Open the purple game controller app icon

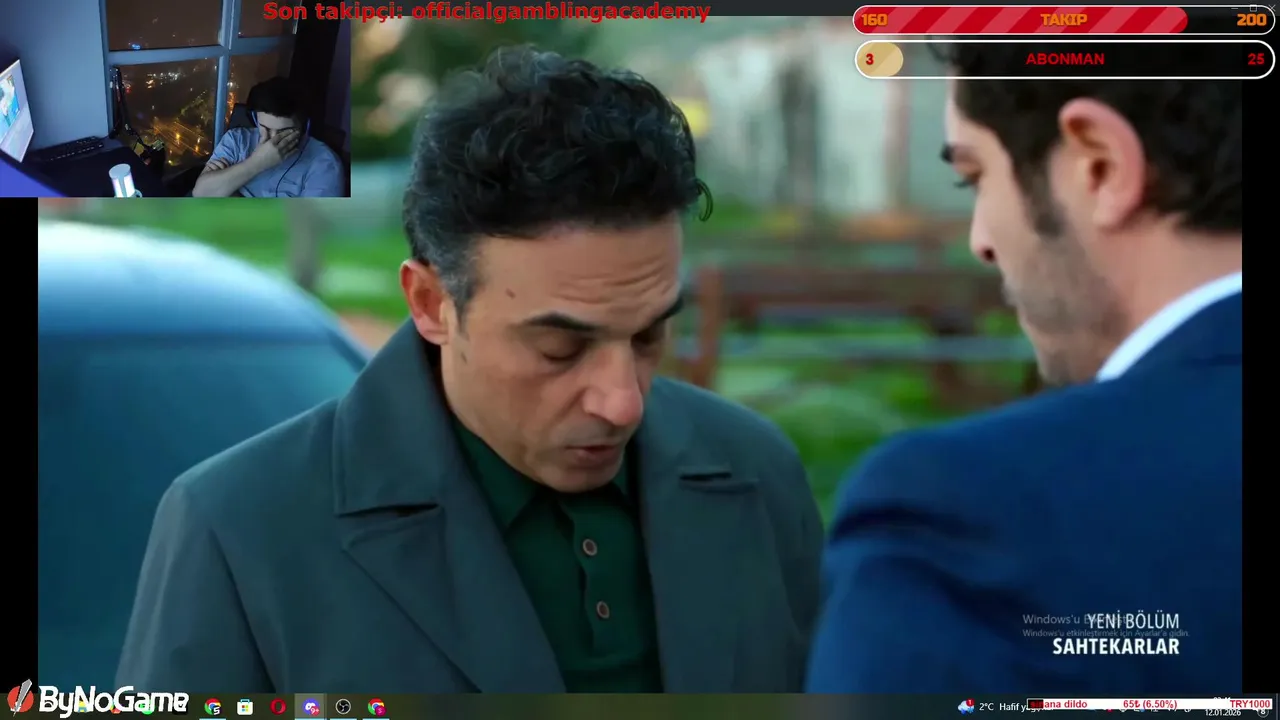click(311, 707)
